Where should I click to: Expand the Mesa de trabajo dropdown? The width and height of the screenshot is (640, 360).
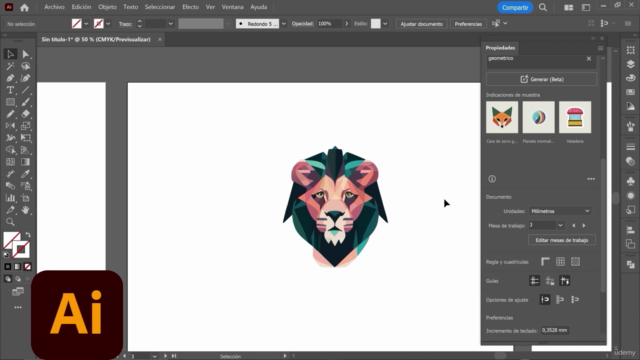[x=560, y=225]
